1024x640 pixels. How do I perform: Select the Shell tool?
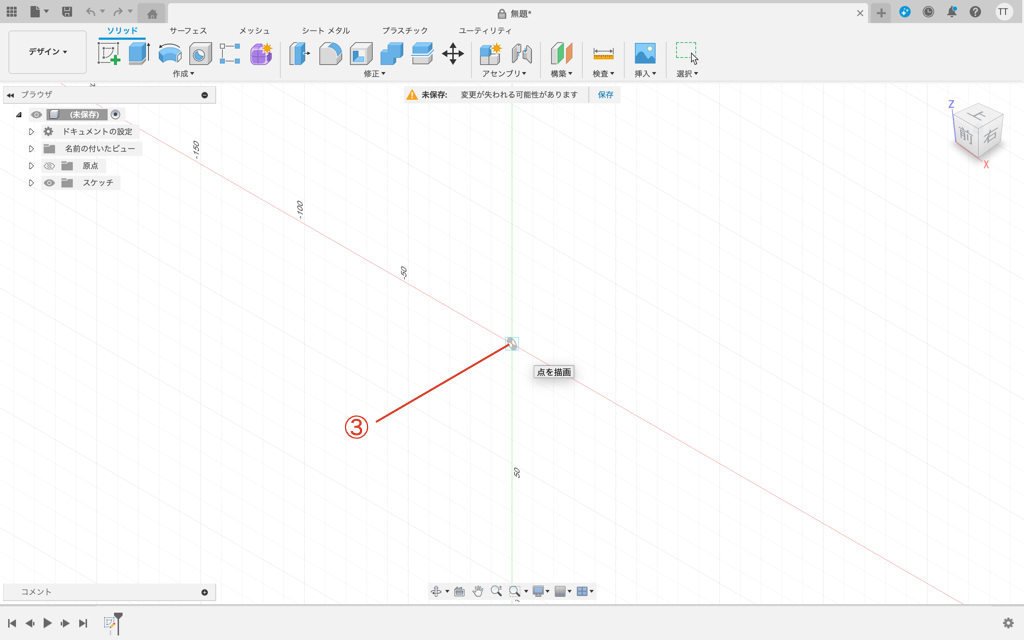(361, 54)
